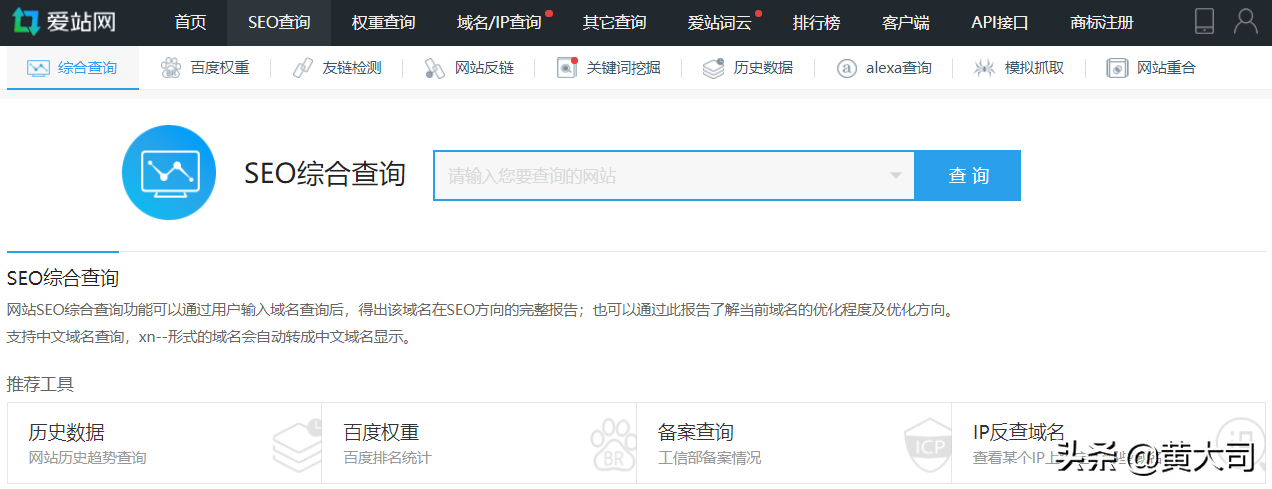This screenshot has width=1272, height=489.
Task: Open the user account icon in header
Action: 1246,21
